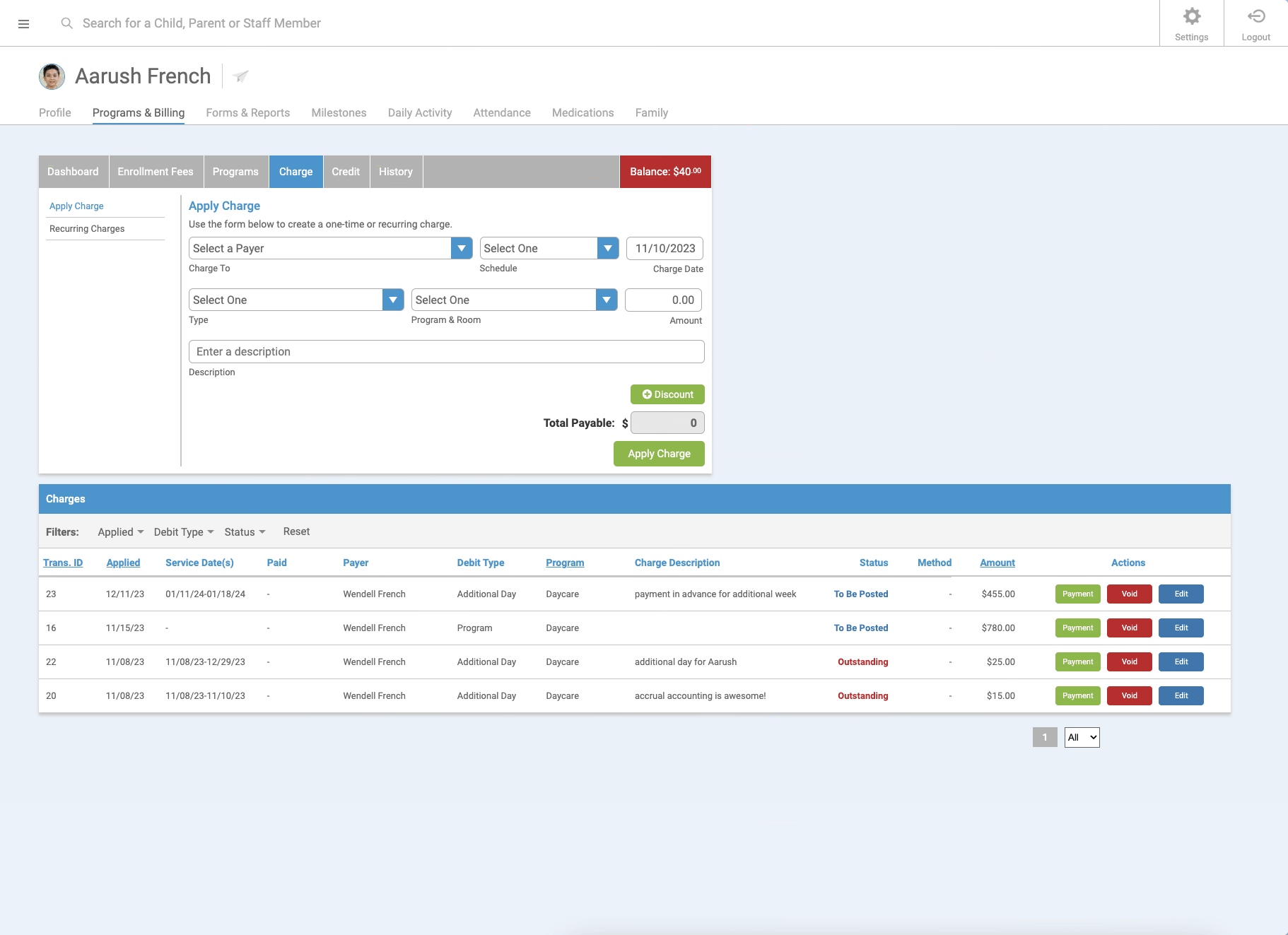Screen dimensions: 1288x935
Task: Click the Description input field
Action: coord(446,352)
